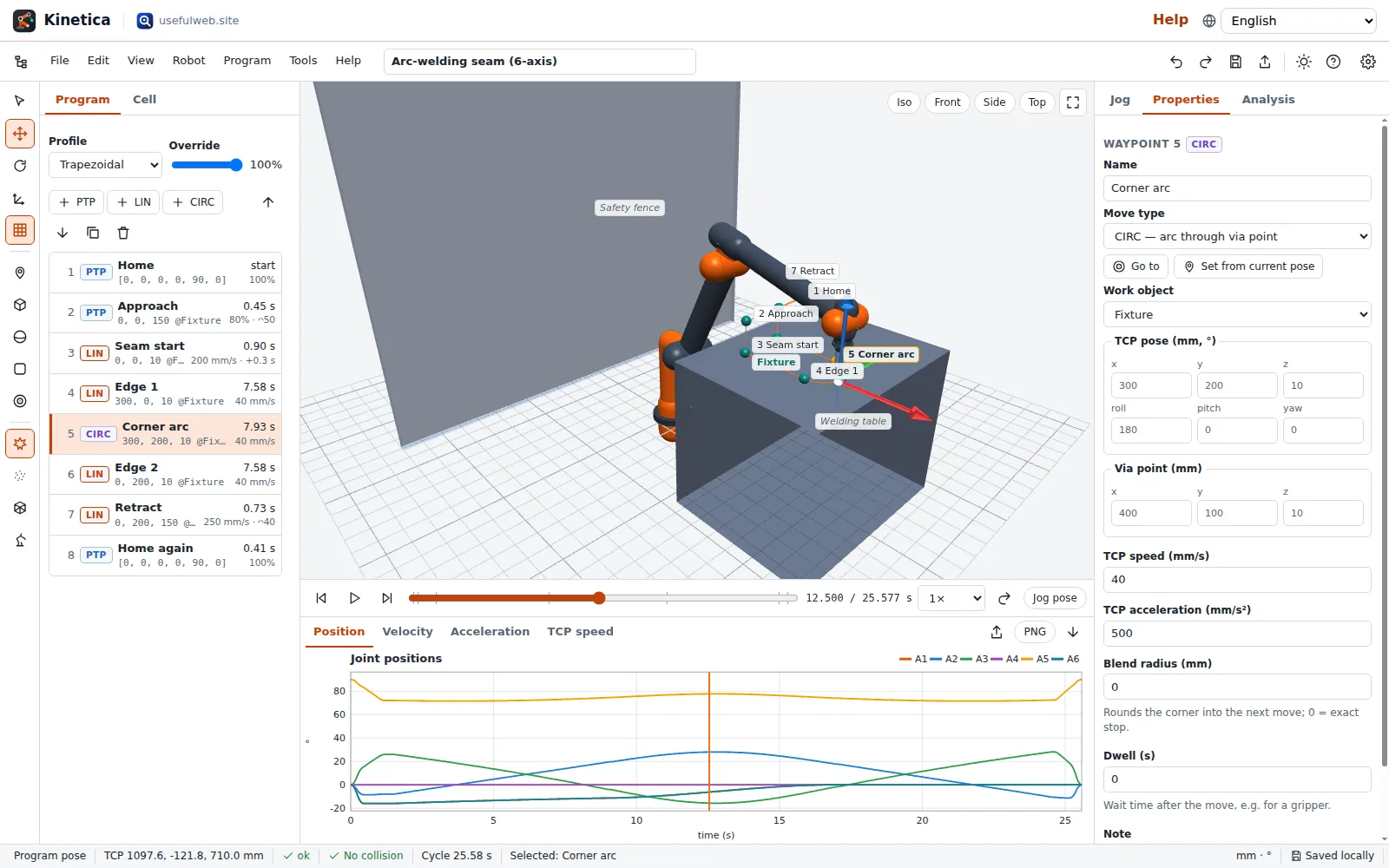Duplicate the waypoint with the copy icon
This screenshot has height=868, width=1389.
(x=93, y=233)
